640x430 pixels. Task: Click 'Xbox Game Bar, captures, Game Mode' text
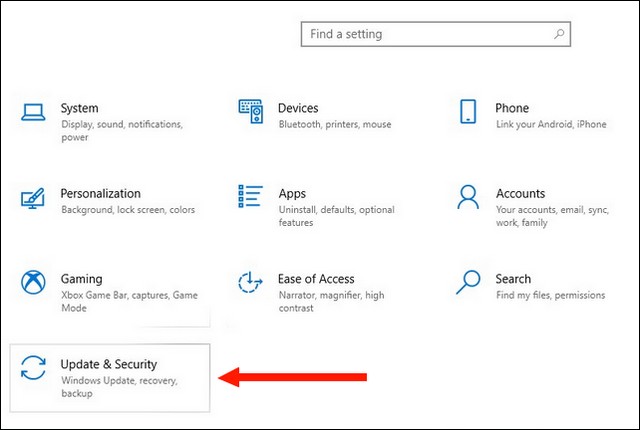[x=129, y=301]
